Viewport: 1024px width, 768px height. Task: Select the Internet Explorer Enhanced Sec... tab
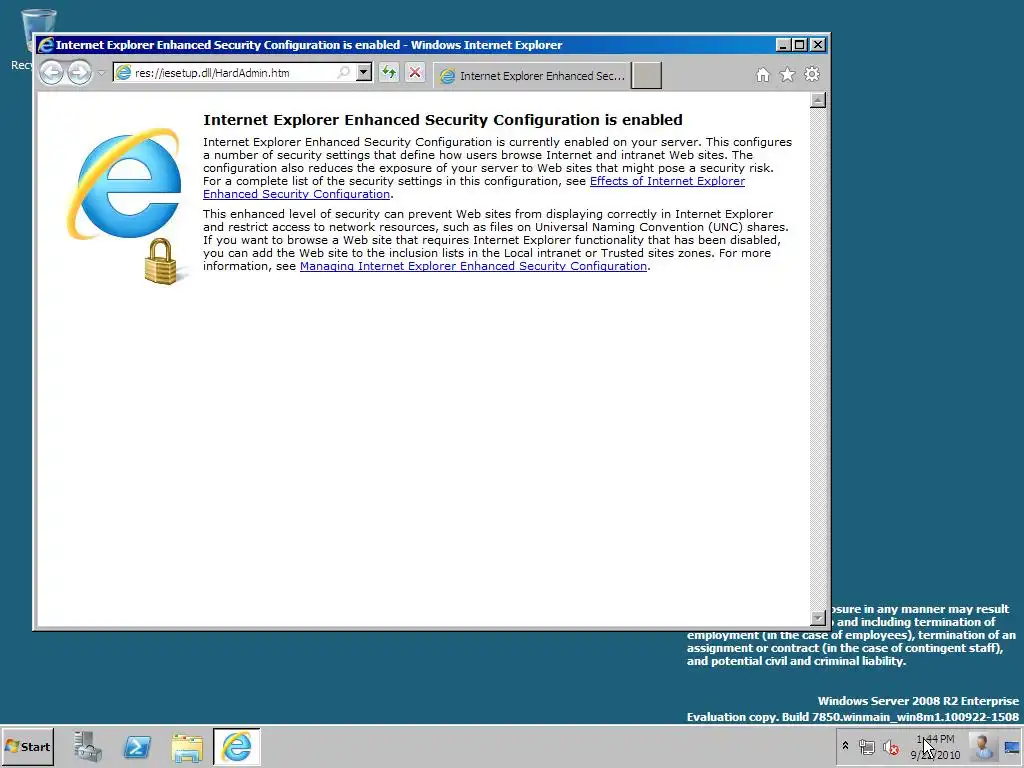pyautogui.click(x=532, y=76)
